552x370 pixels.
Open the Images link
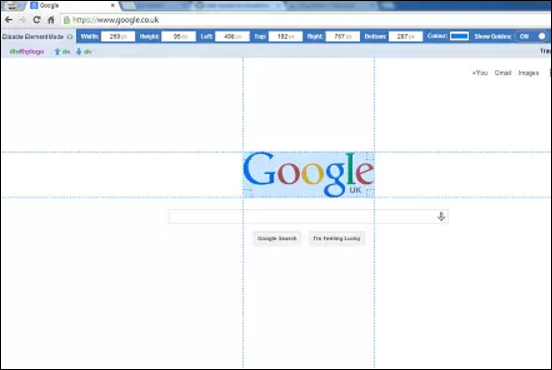pyautogui.click(x=528, y=73)
